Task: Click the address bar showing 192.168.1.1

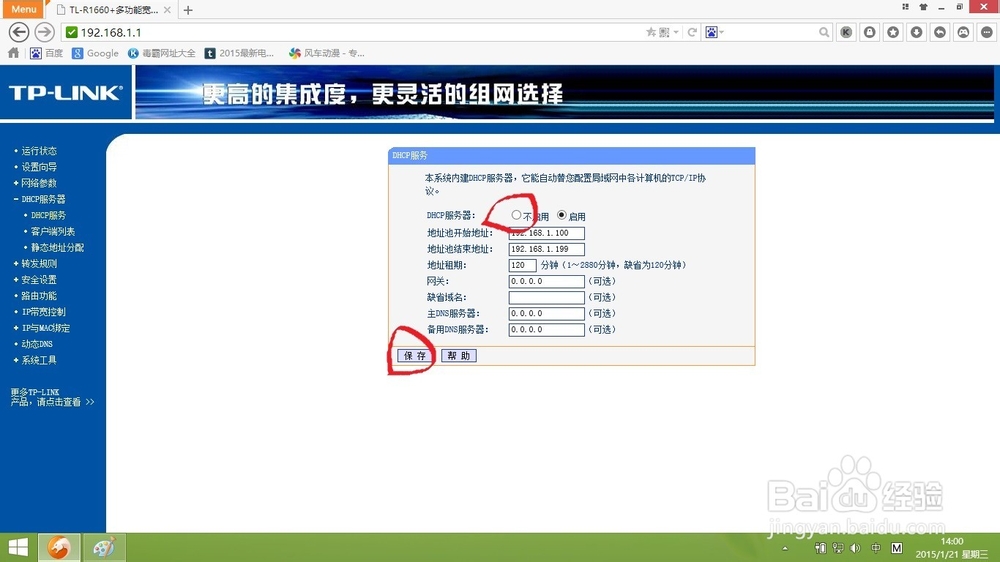Action: click(x=351, y=32)
